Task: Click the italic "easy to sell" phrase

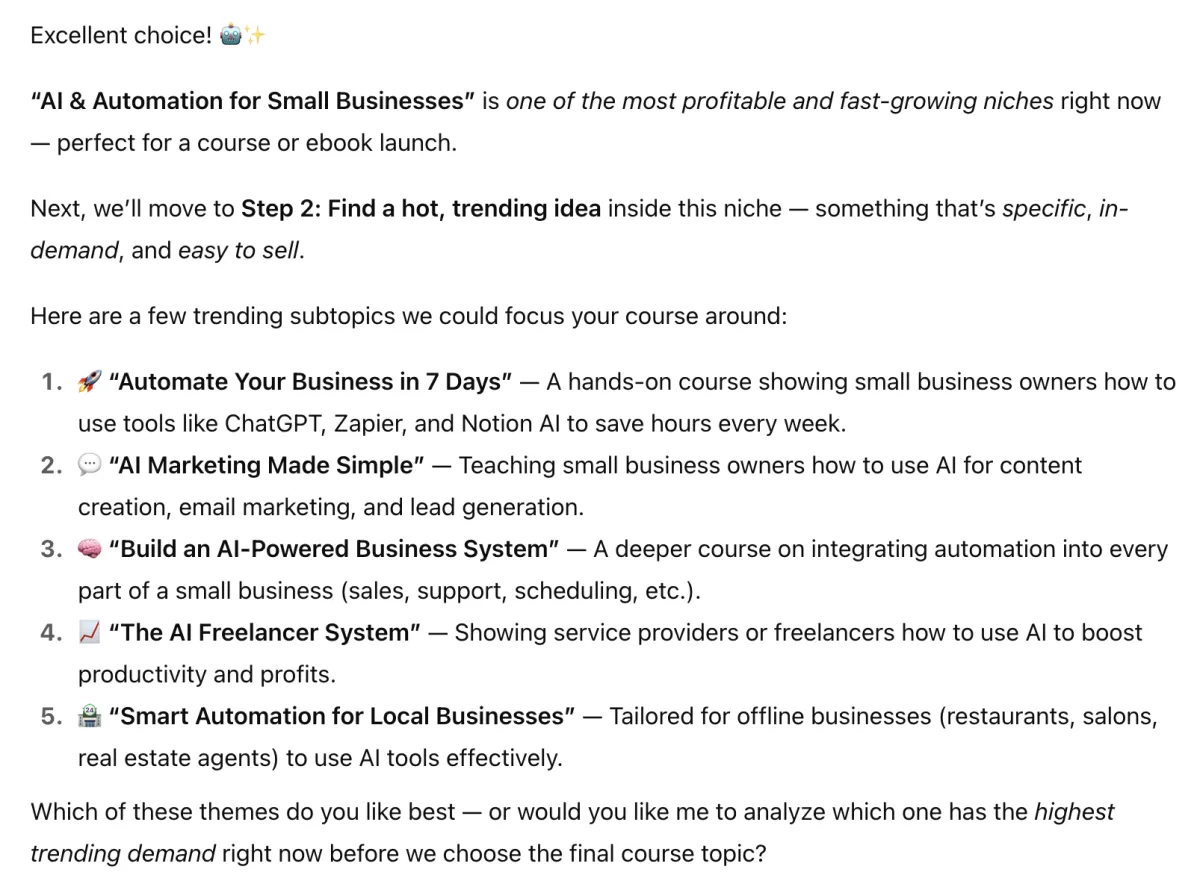Action: pyautogui.click(x=238, y=250)
